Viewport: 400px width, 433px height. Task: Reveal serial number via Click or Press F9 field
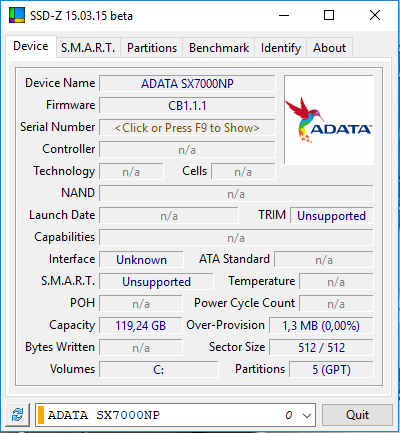coord(187,128)
